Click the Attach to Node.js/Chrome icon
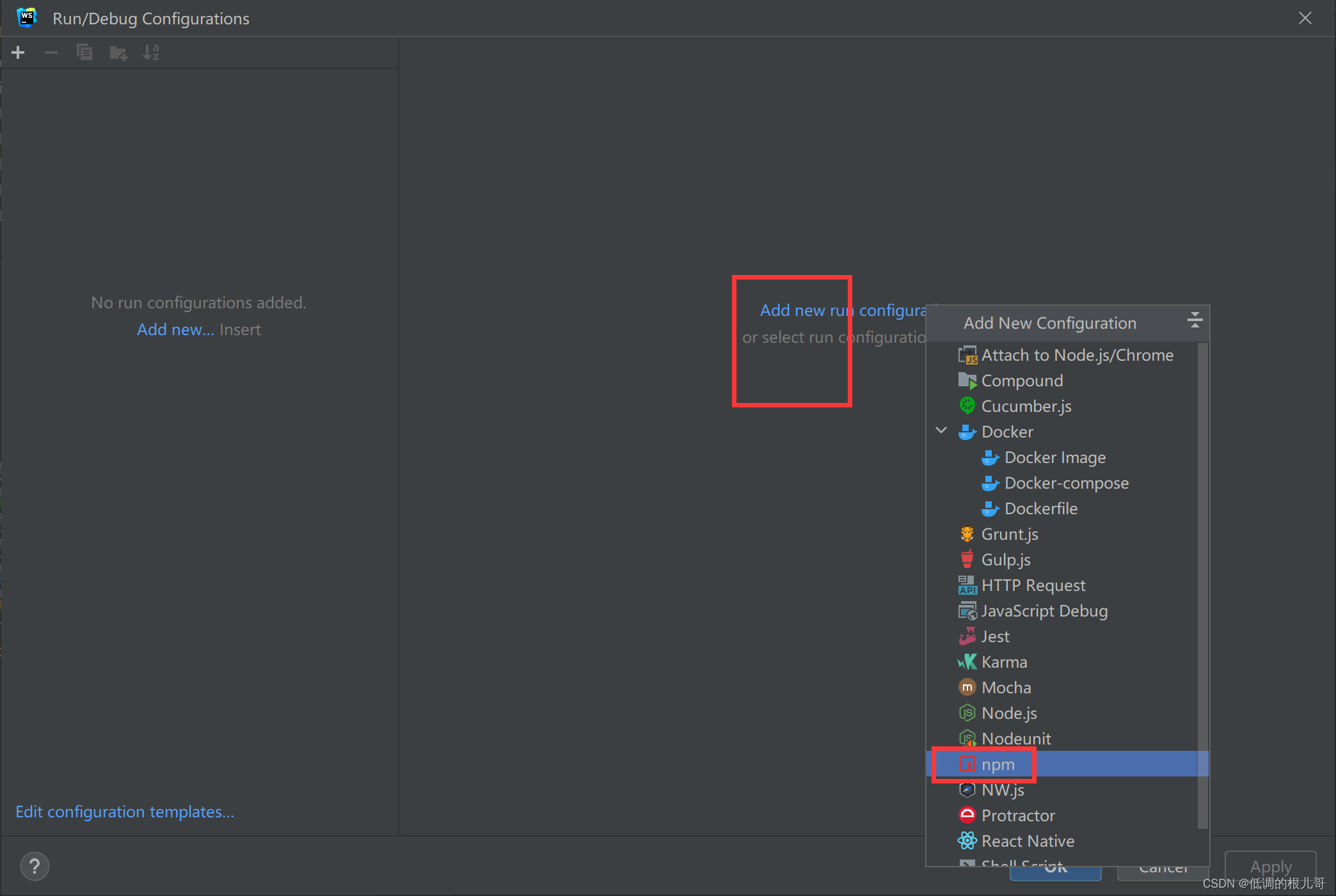 pos(967,355)
